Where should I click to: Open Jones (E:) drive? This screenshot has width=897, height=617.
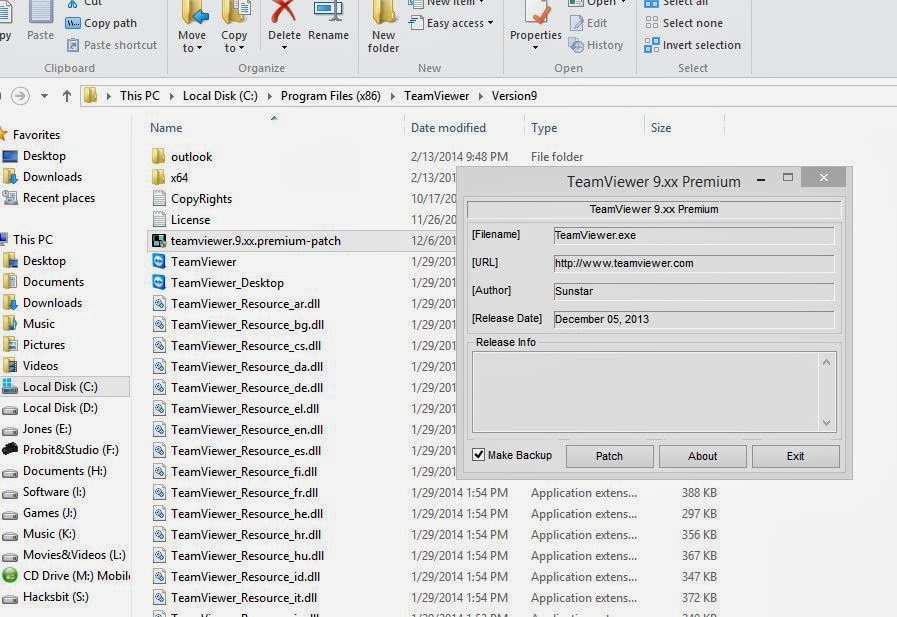click(47, 429)
